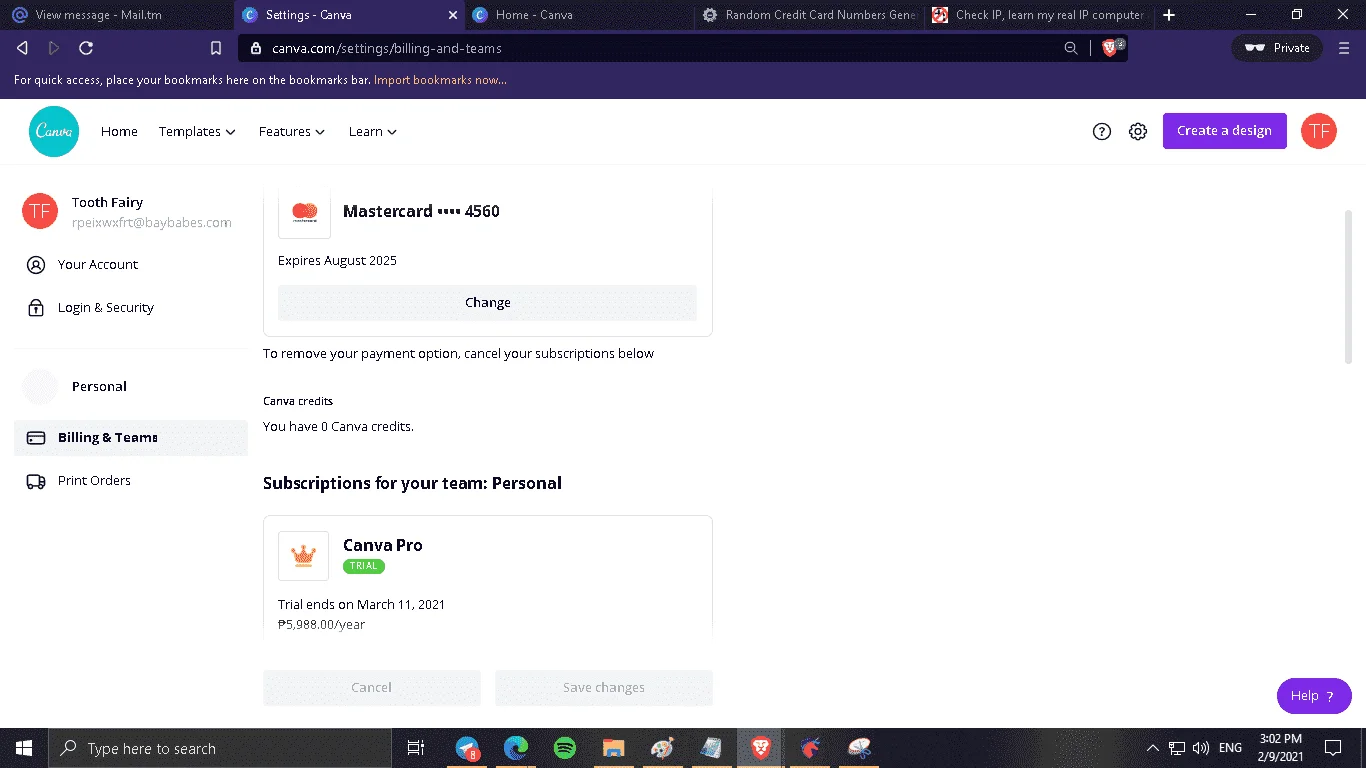Click the Windows Start button
1366x768 pixels.
point(24,748)
